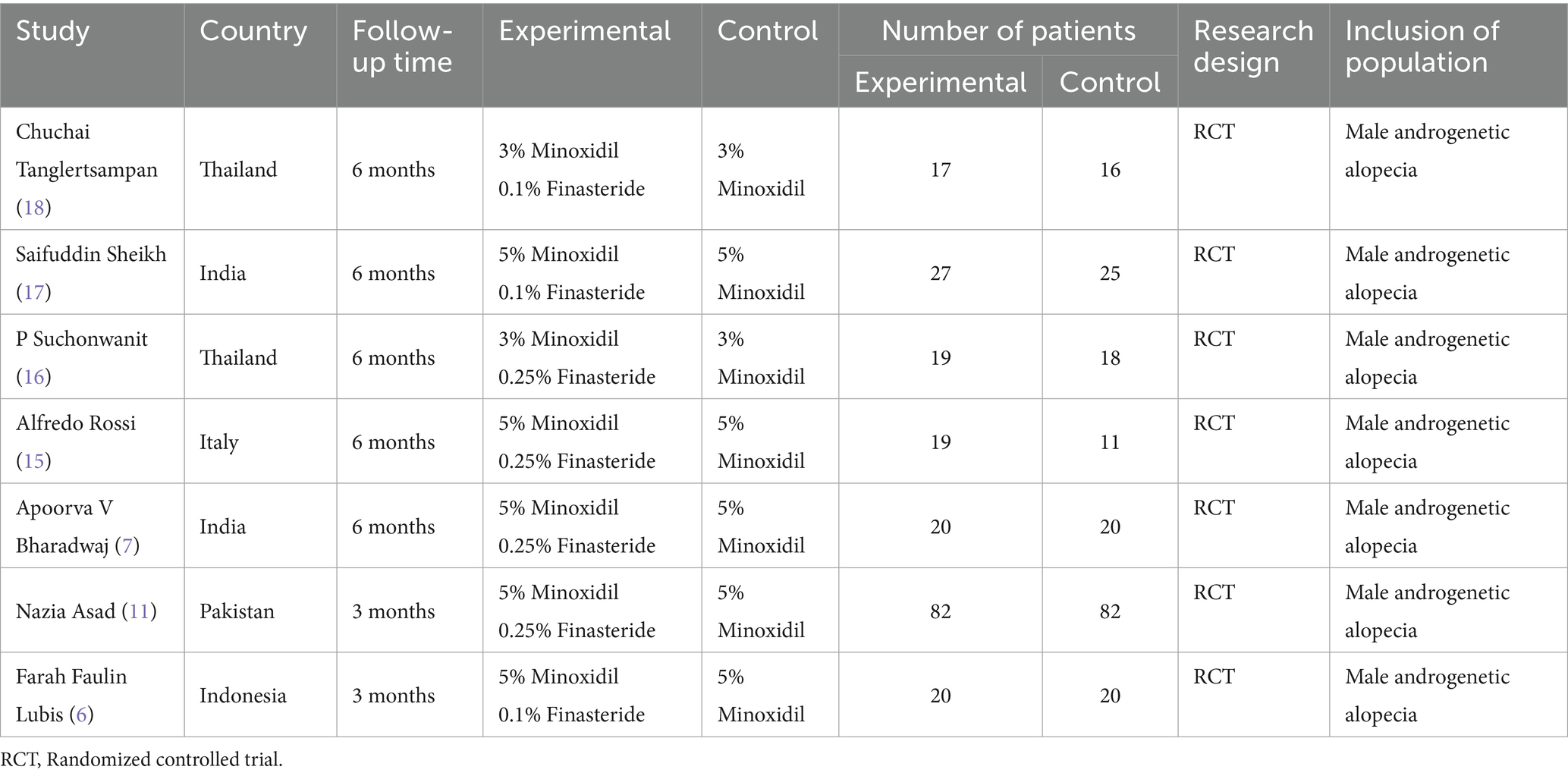1568x776 pixels.
Task: Select the Inclusion of population header
Action: click(1422, 47)
